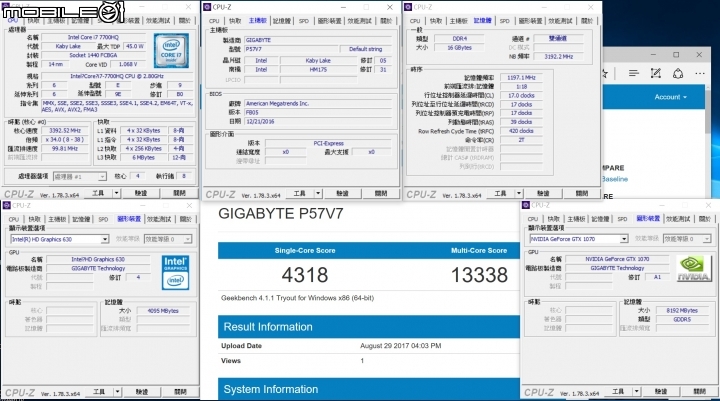Open the Baseline link on Geekbench page
720x401 pixels.
(x=614, y=179)
